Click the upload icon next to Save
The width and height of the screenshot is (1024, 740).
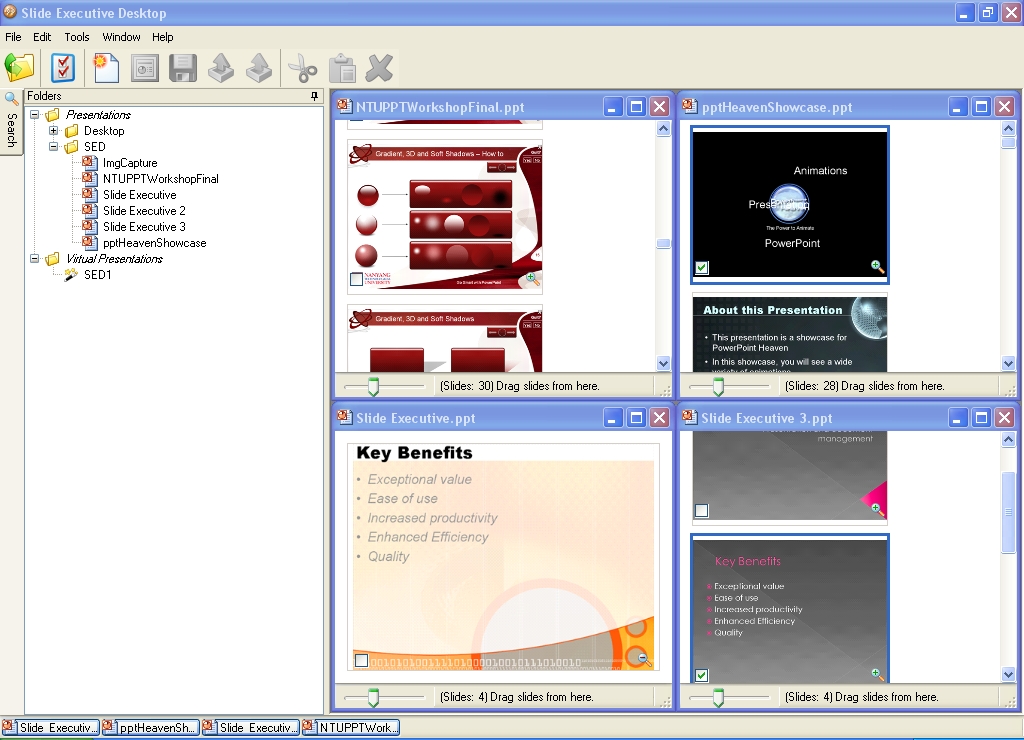[221, 68]
